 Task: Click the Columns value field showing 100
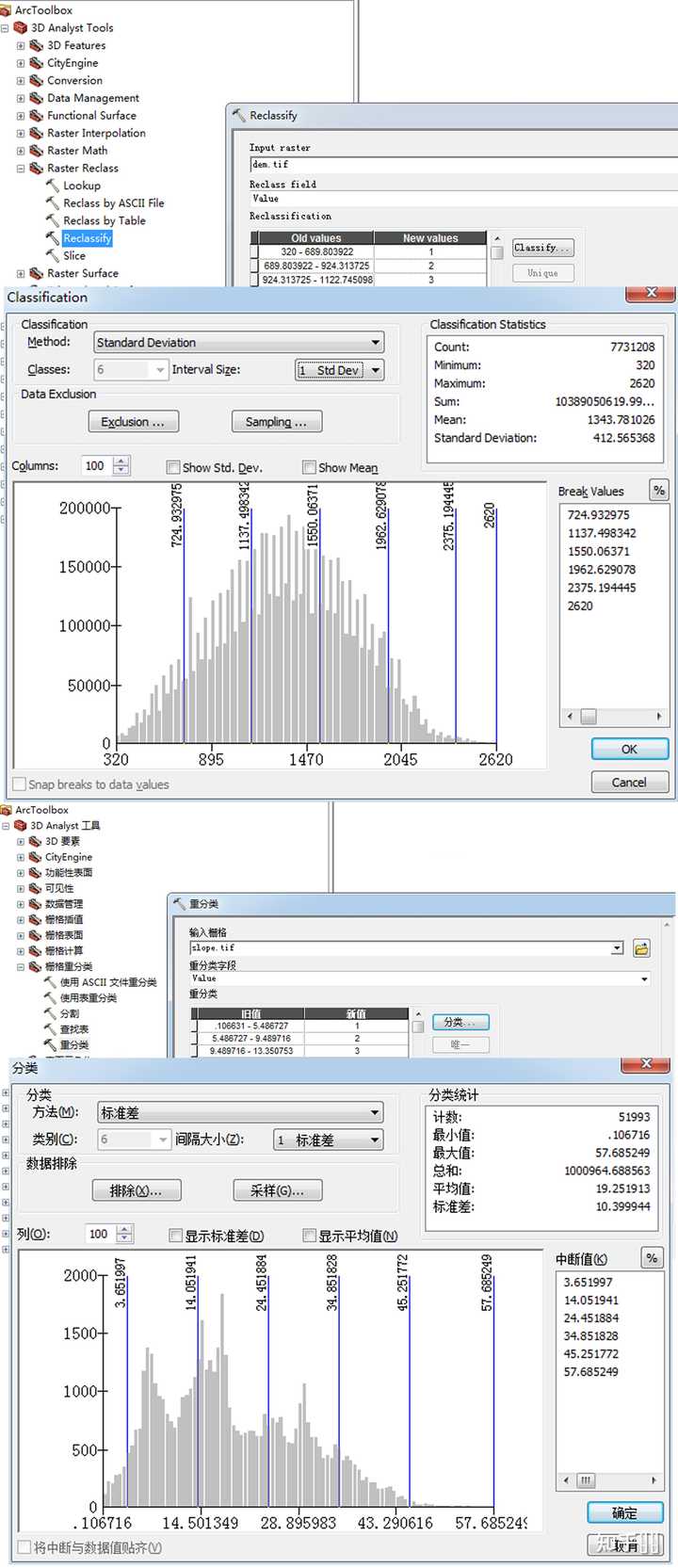point(97,466)
